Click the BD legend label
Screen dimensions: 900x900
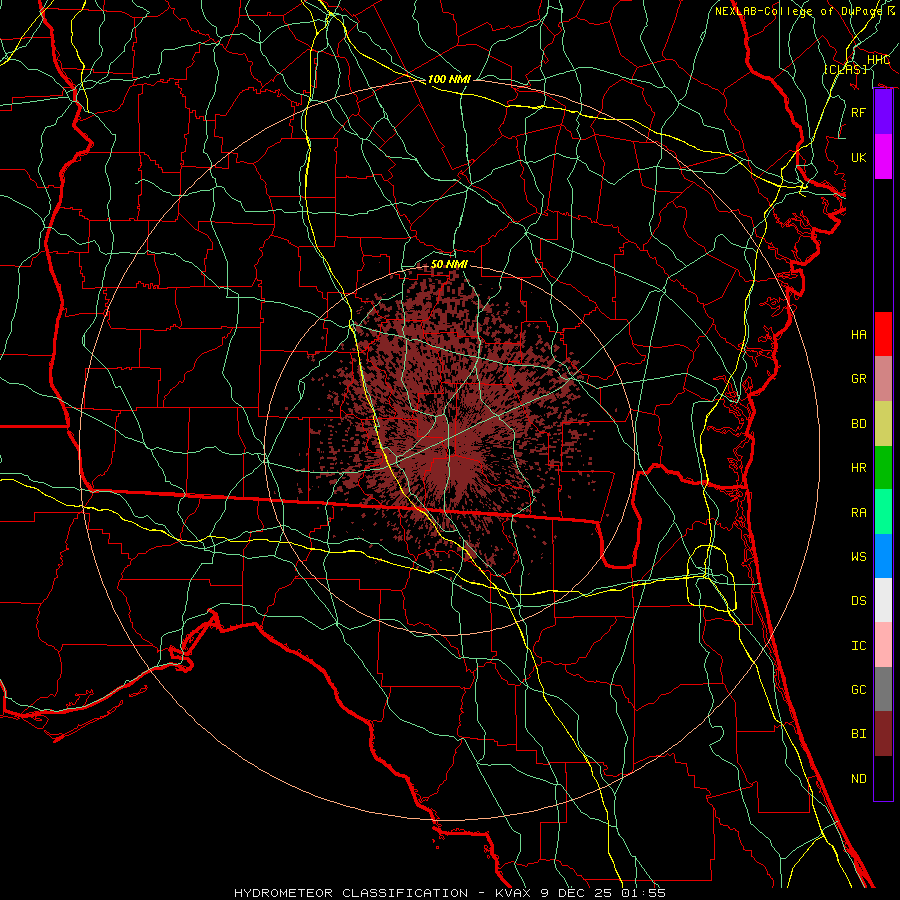click(859, 424)
